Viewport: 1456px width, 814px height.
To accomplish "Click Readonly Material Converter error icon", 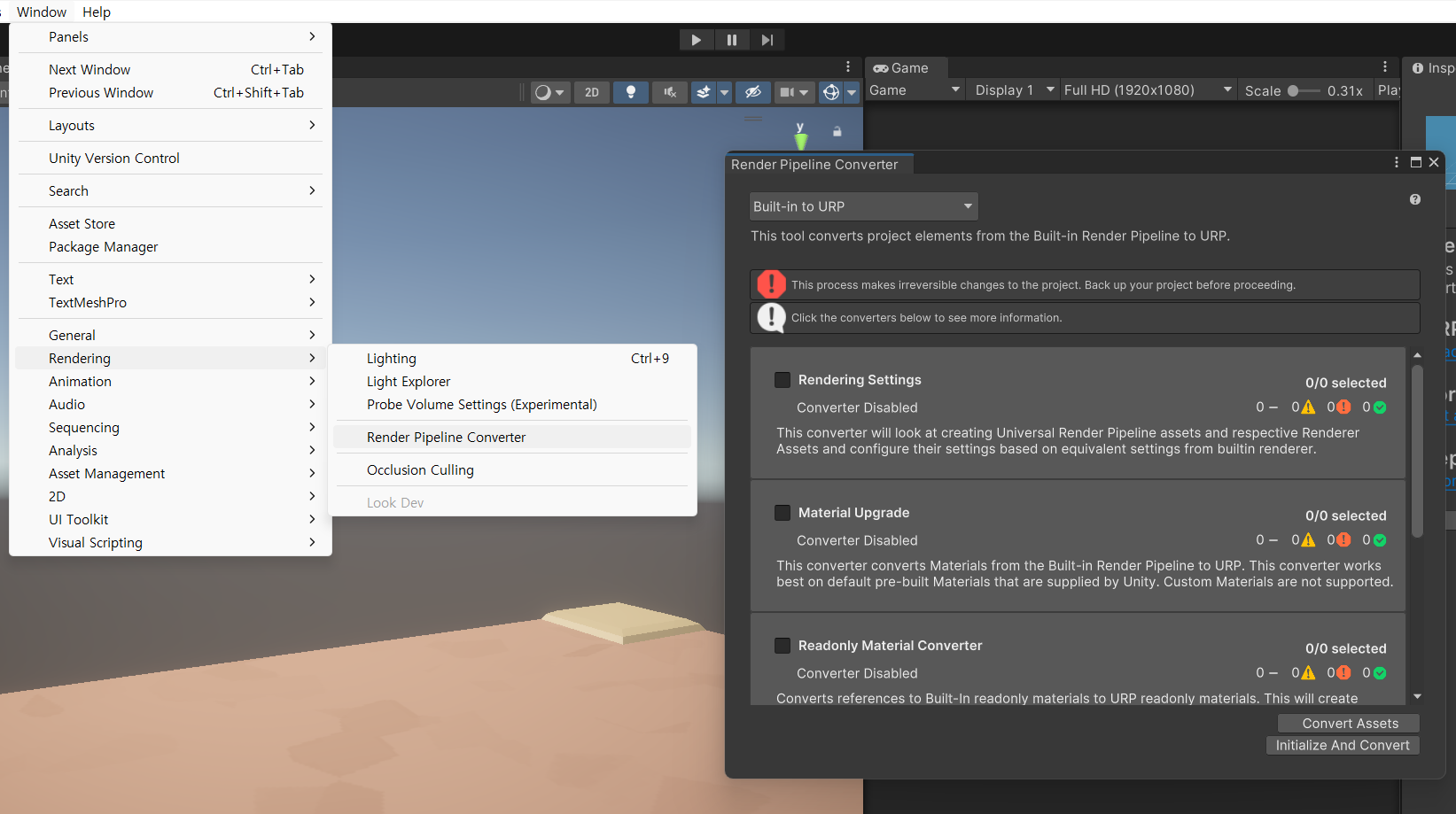I will (1343, 673).
